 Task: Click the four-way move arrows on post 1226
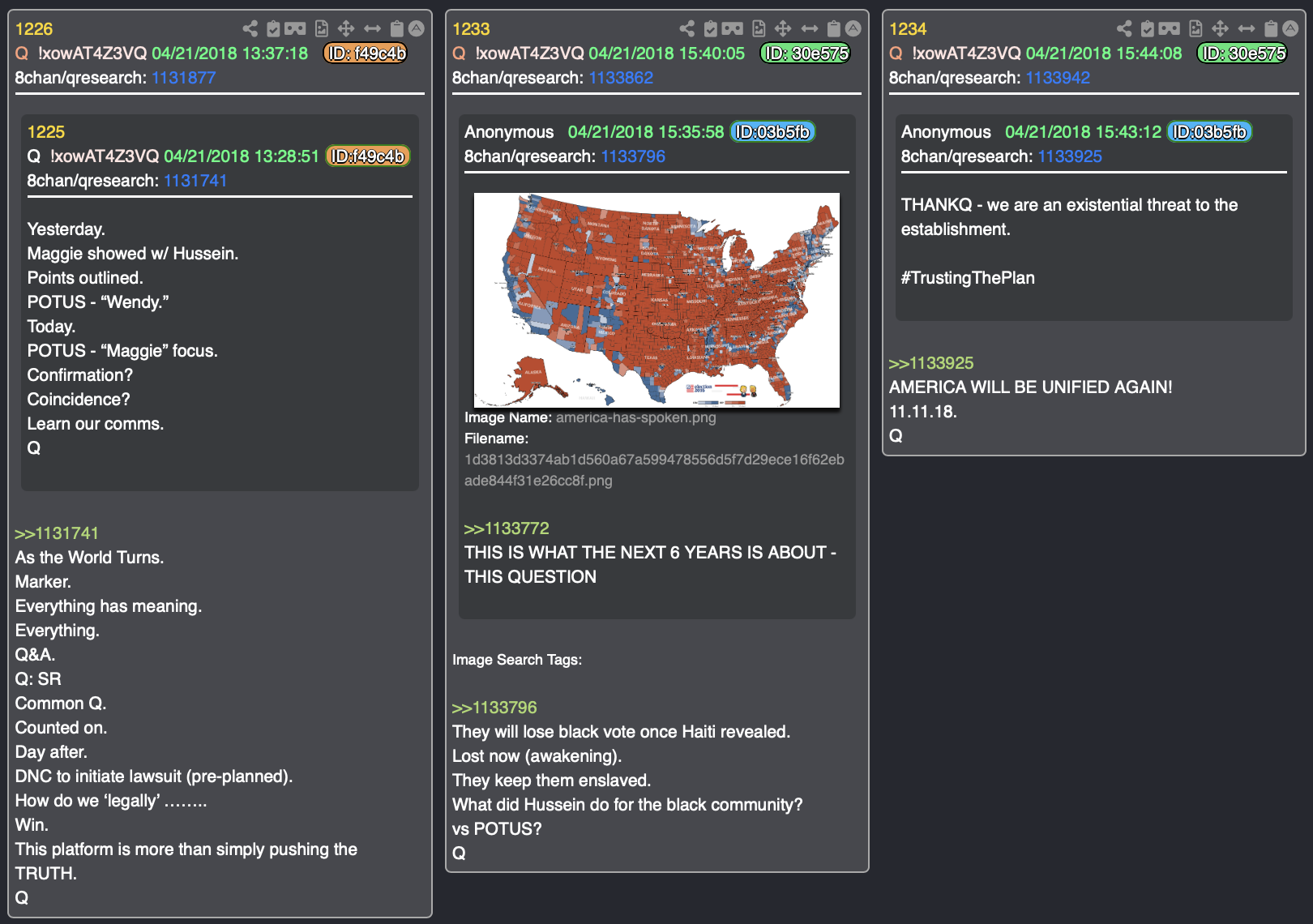coord(346,29)
